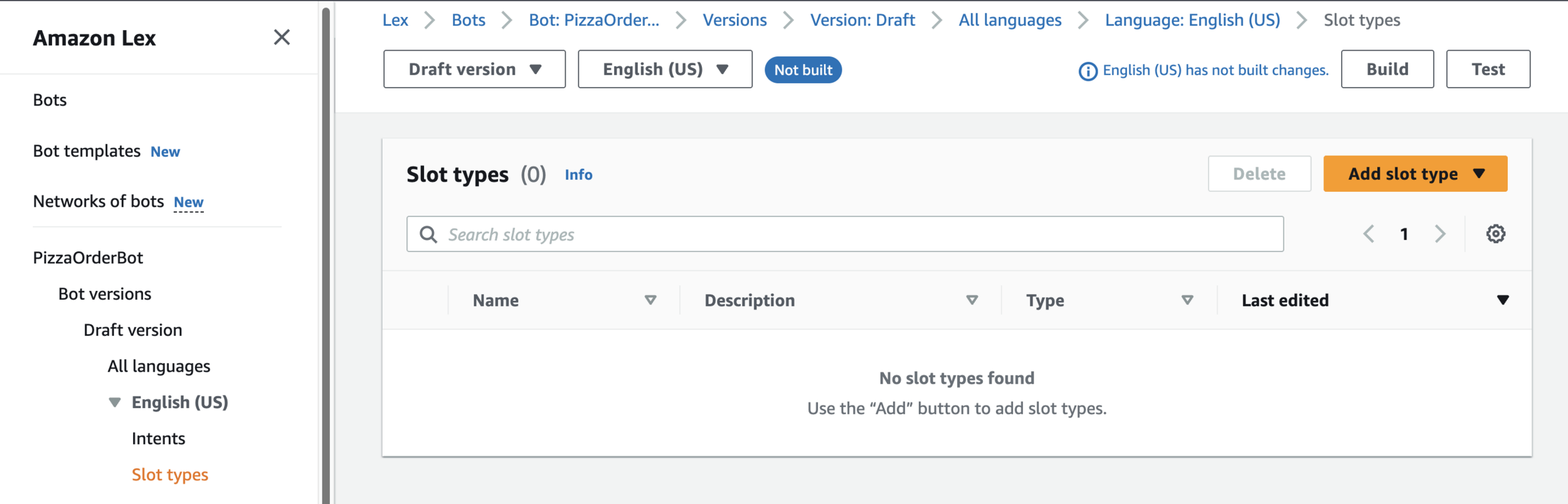Click the Last edited column header
1568x504 pixels.
pyautogui.click(x=1285, y=300)
